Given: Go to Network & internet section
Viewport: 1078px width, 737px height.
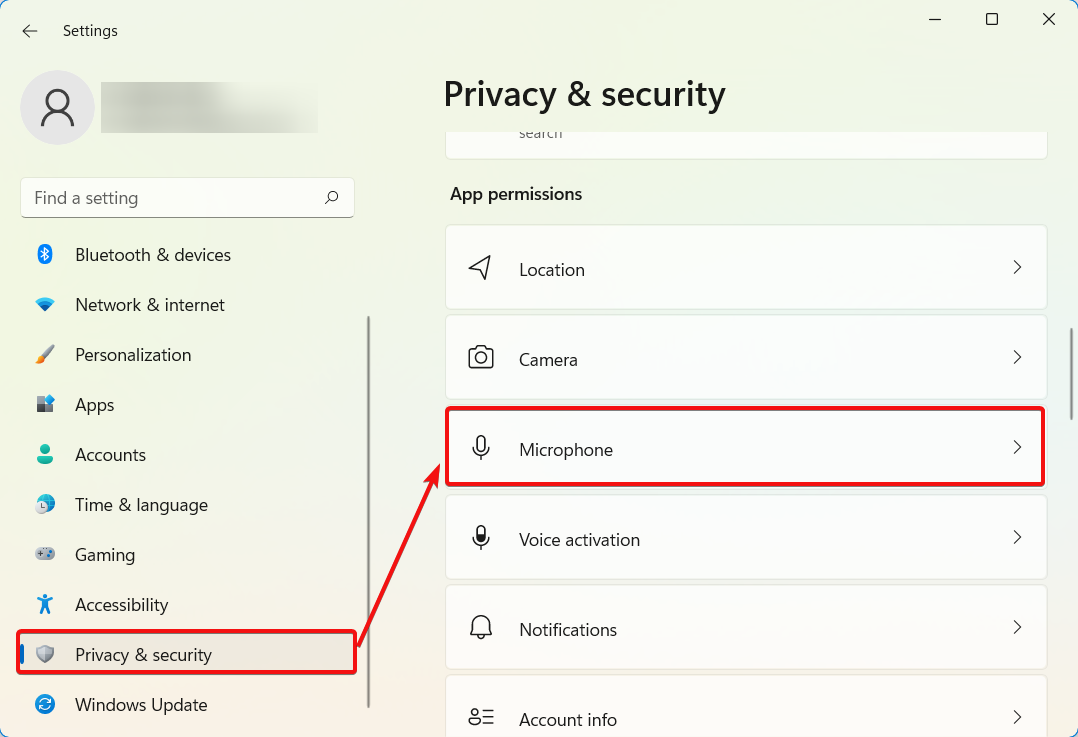Looking at the screenshot, I should [187, 305].
